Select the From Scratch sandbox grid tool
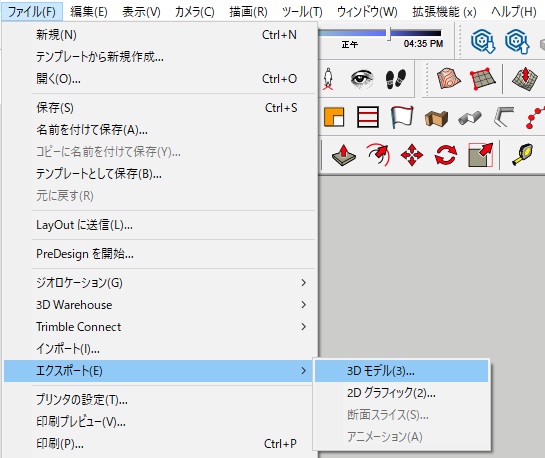The height and width of the screenshot is (458, 545). click(x=482, y=79)
